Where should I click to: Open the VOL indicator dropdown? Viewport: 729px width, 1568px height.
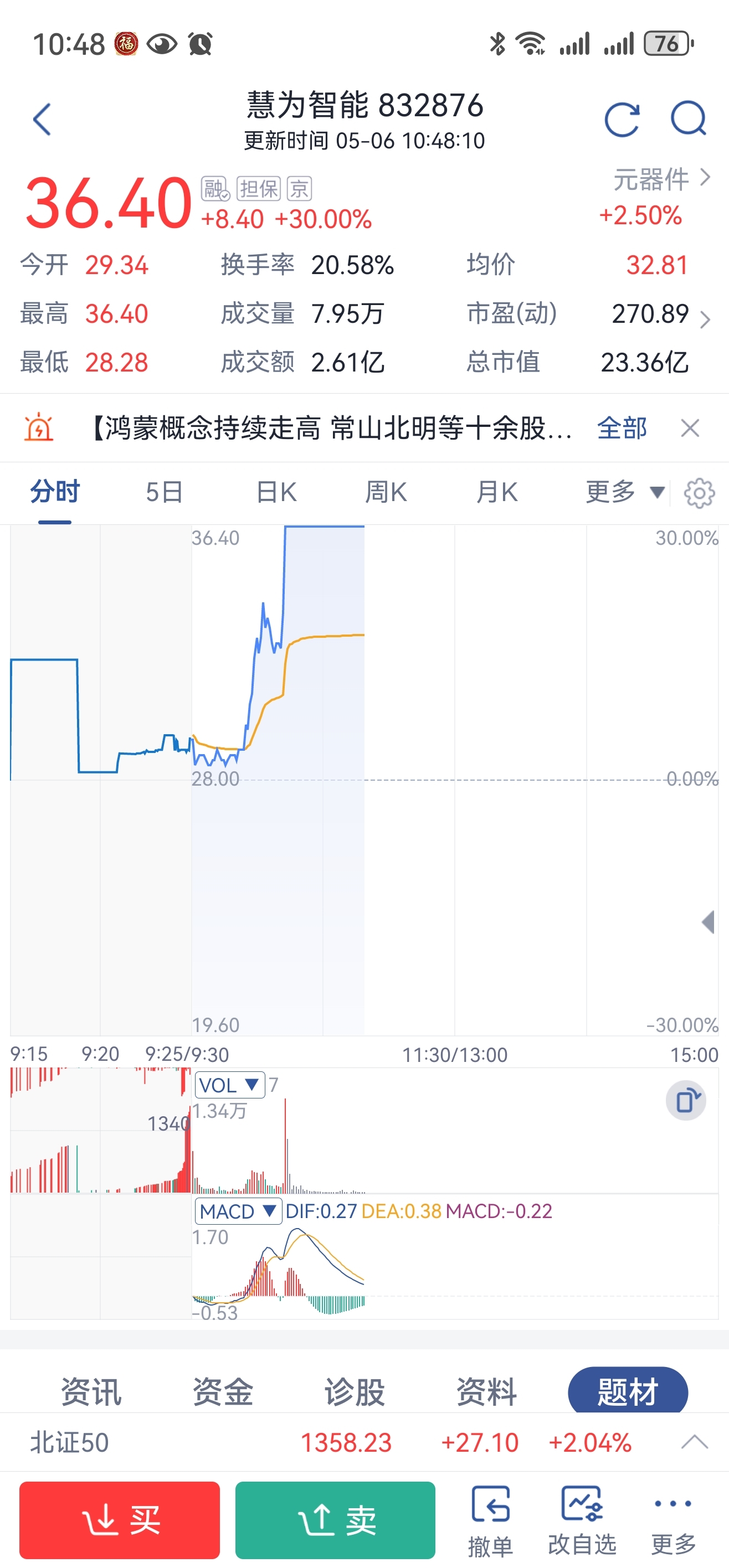[229, 1085]
